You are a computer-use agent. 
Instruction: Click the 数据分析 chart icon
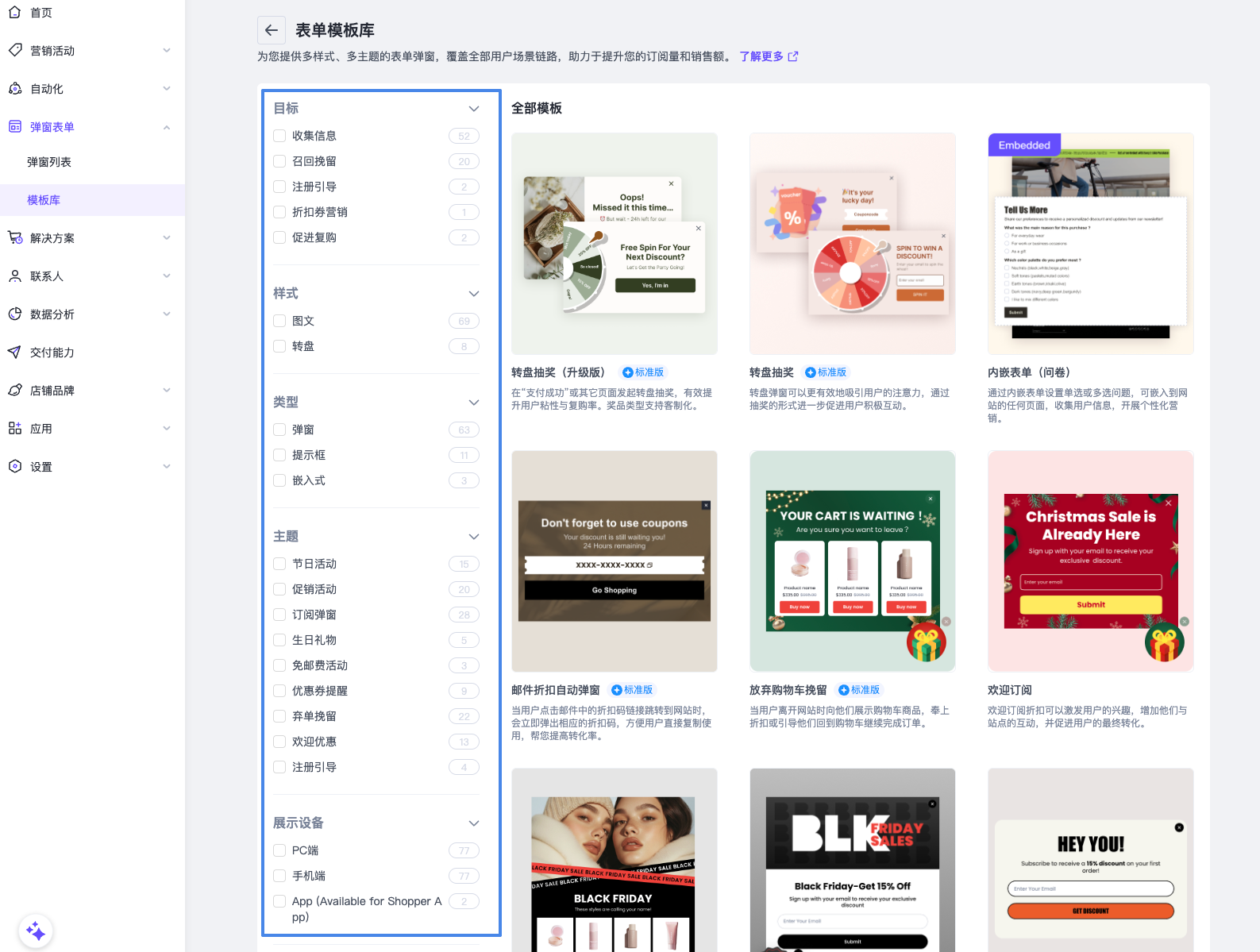point(15,314)
